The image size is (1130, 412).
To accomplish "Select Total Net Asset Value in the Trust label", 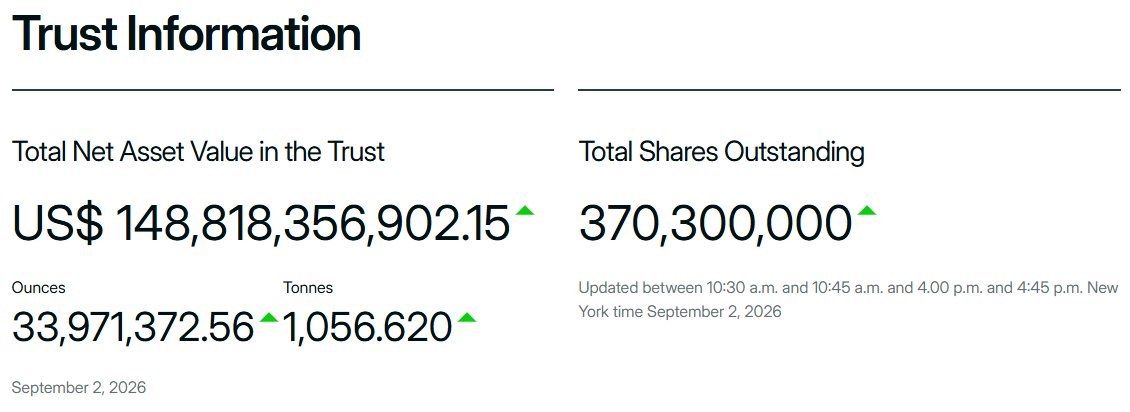I will coord(198,152).
